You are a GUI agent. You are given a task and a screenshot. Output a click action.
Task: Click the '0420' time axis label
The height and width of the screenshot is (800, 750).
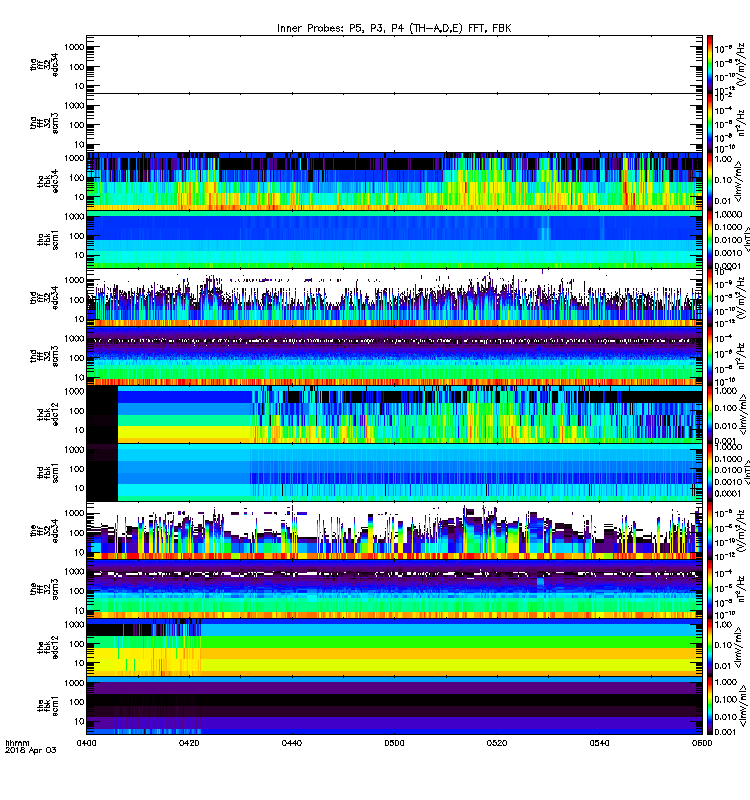coord(189,743)
